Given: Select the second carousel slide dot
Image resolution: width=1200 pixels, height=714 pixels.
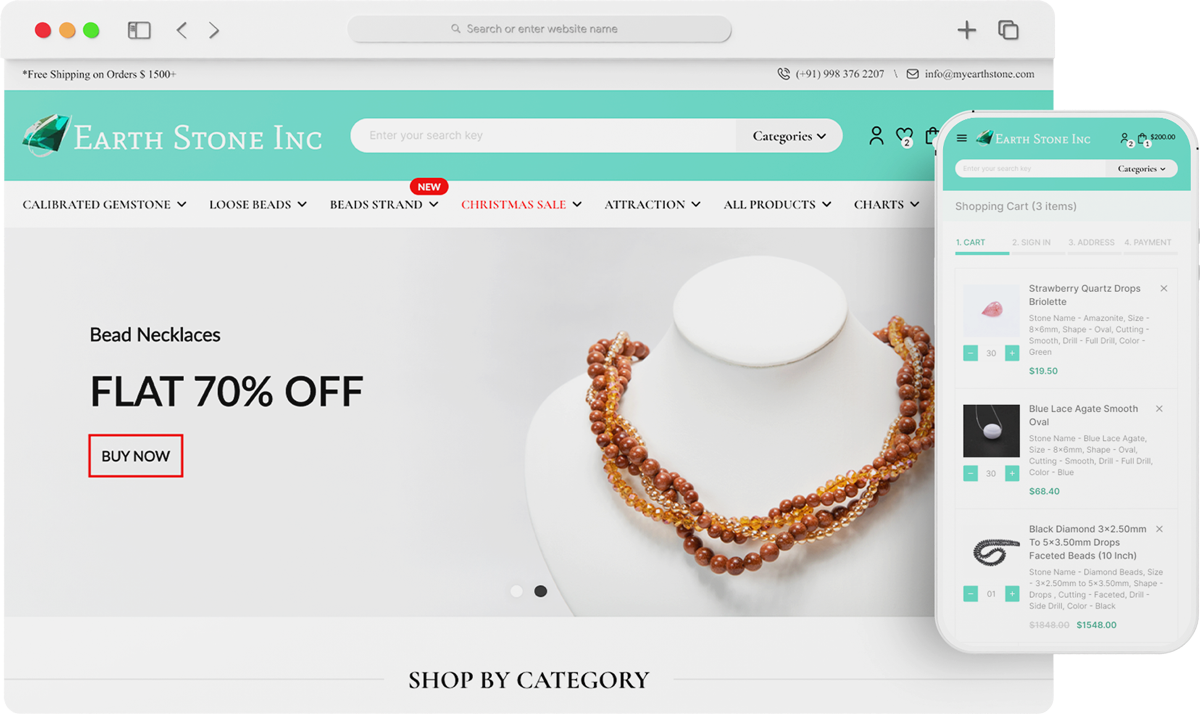Looking at the screenshot, I should click(540, 591).
